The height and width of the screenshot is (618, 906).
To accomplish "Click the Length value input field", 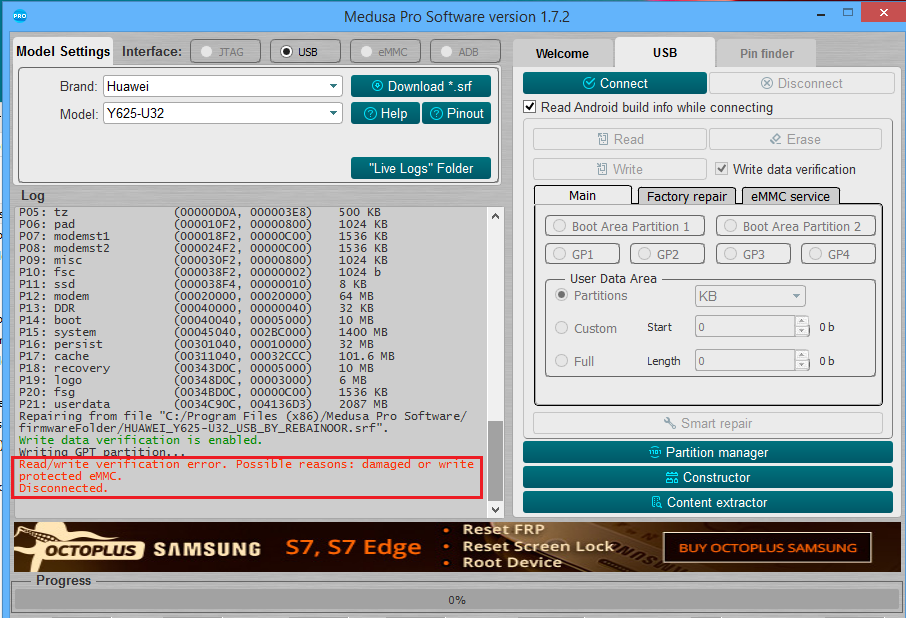I will [x=745, y=360].
